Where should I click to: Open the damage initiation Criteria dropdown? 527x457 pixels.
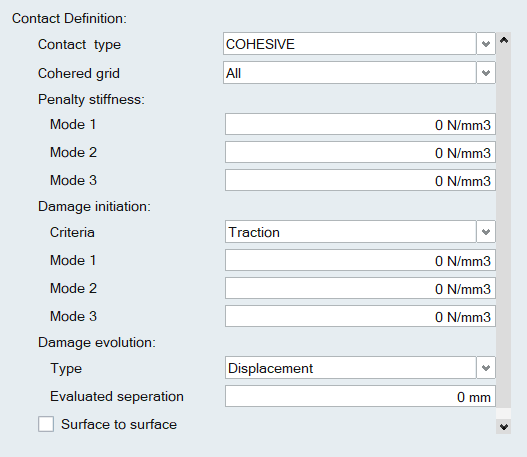pyautogui.click(x=486, y=232)
